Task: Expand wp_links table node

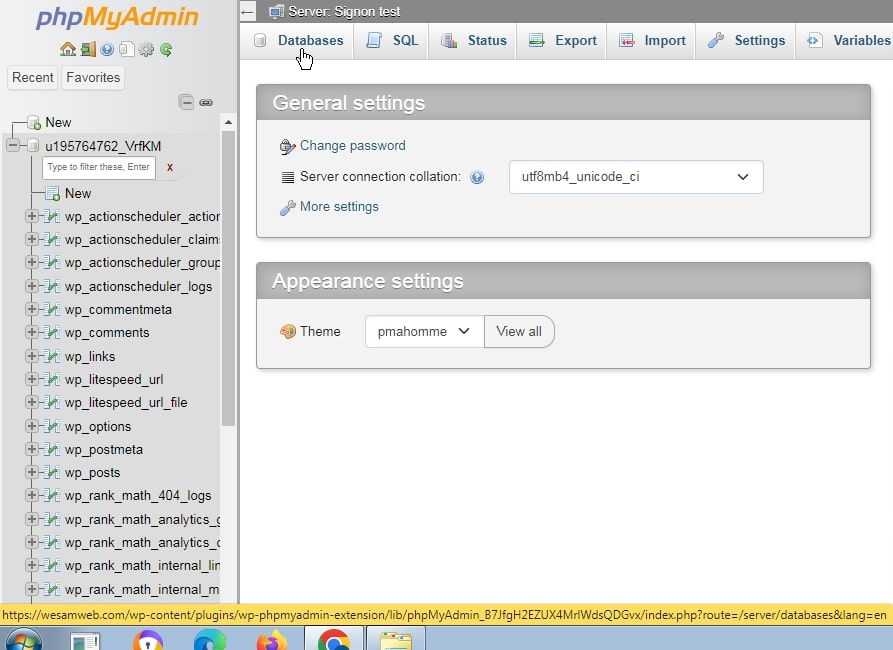Action: [x=32, y=356]
